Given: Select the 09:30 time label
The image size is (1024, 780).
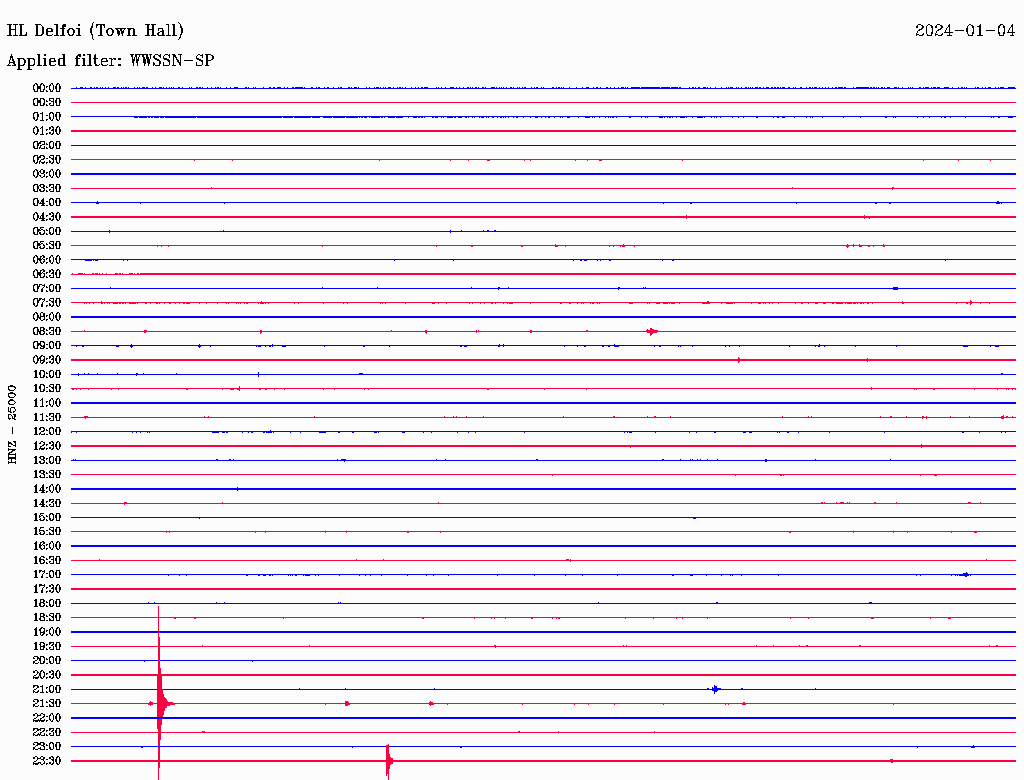Looking at the screenshot, I should (x=47, y=360).
